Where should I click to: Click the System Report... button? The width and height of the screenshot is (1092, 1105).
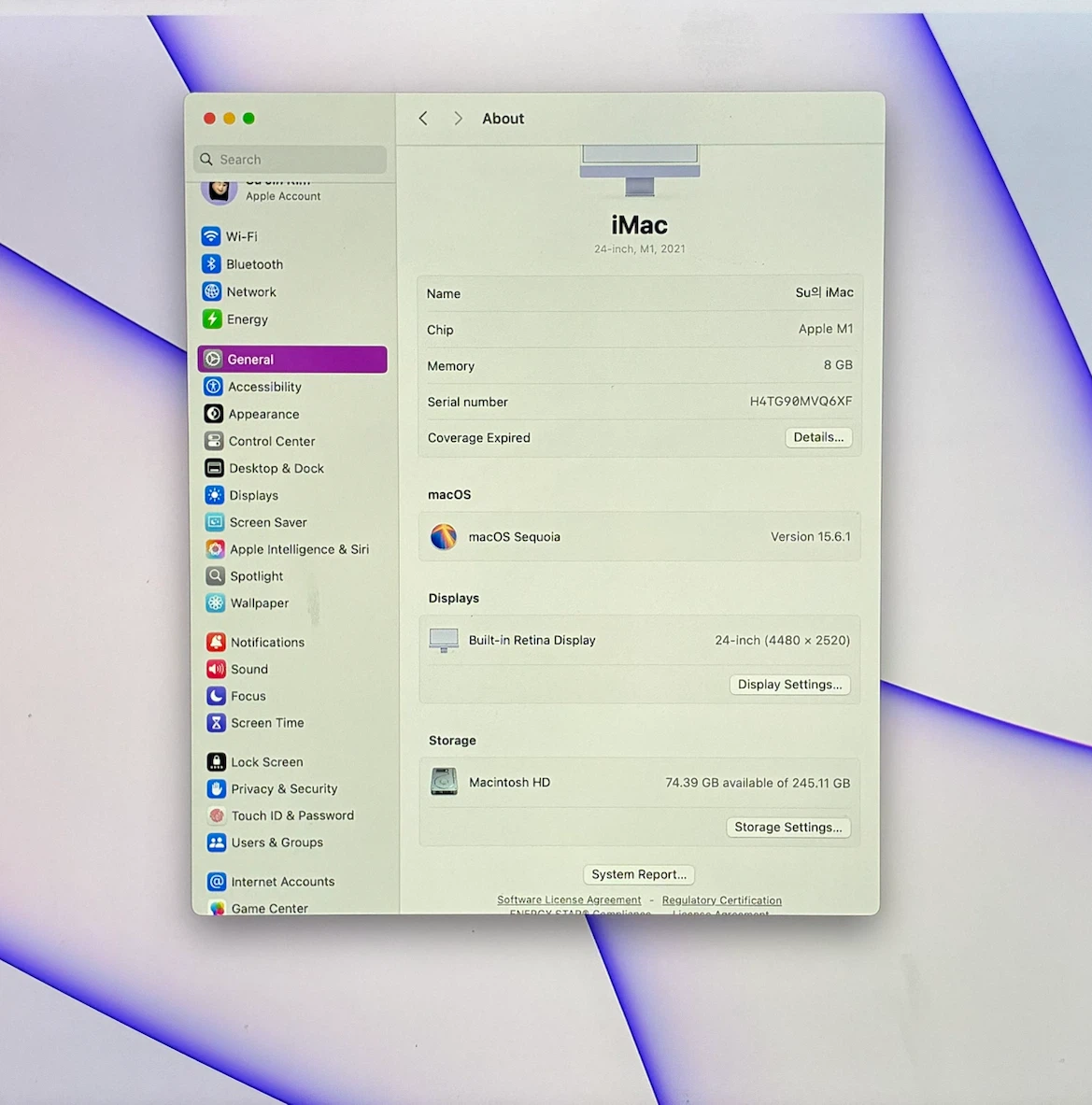pyautogui.click(x=639, y=874)
